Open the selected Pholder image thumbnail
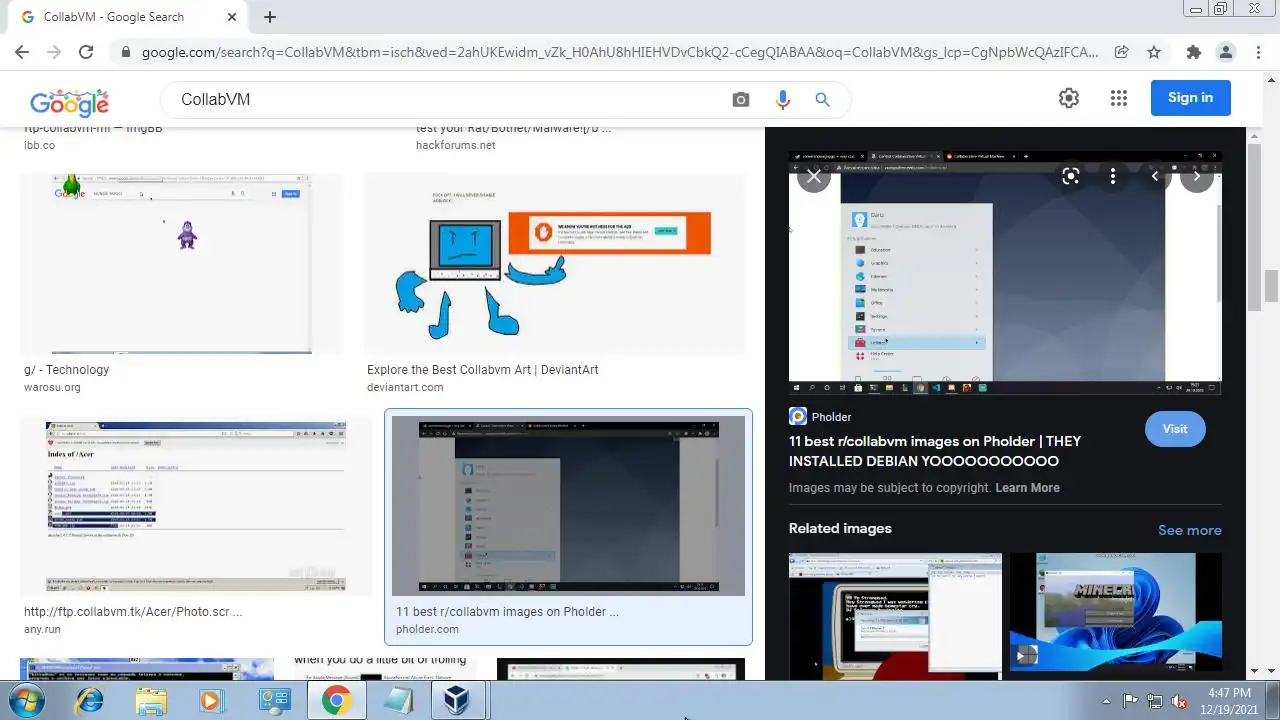The width and height of the screenshot is (1280, 720). tap(568, 506)
